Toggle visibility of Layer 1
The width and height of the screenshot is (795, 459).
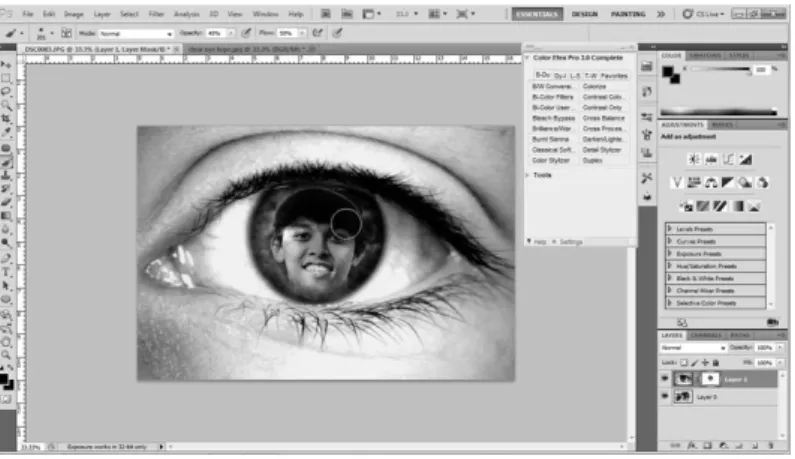click(665, 379)
